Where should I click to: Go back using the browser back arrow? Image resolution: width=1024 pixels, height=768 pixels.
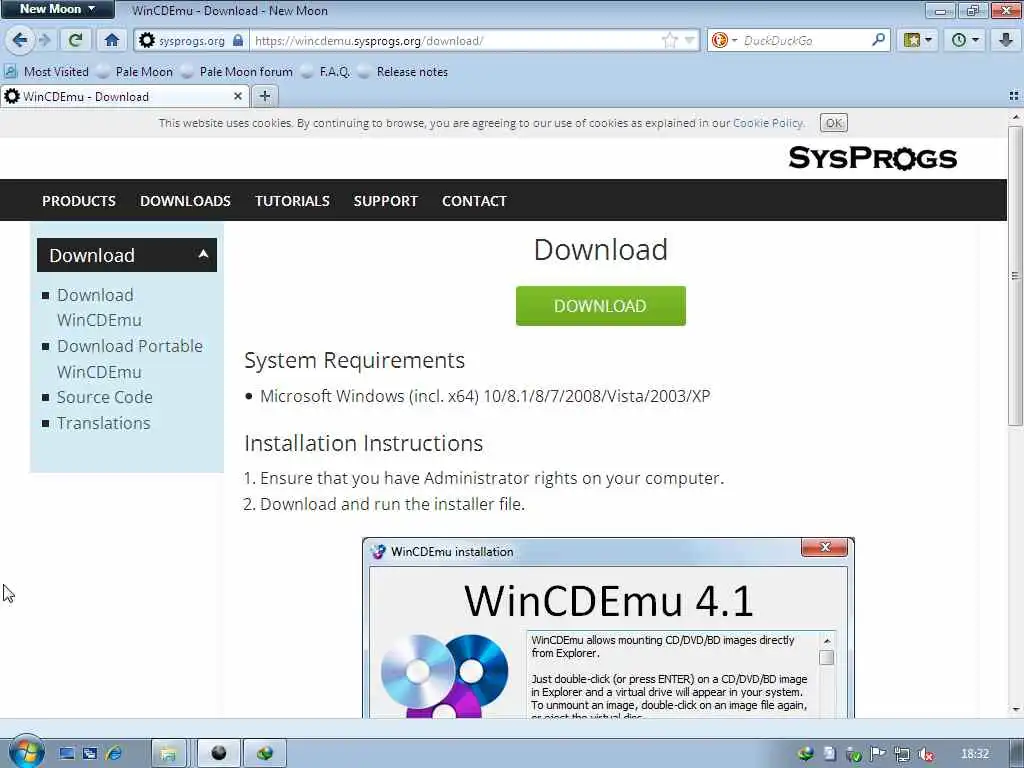click(x=20, y=40)
